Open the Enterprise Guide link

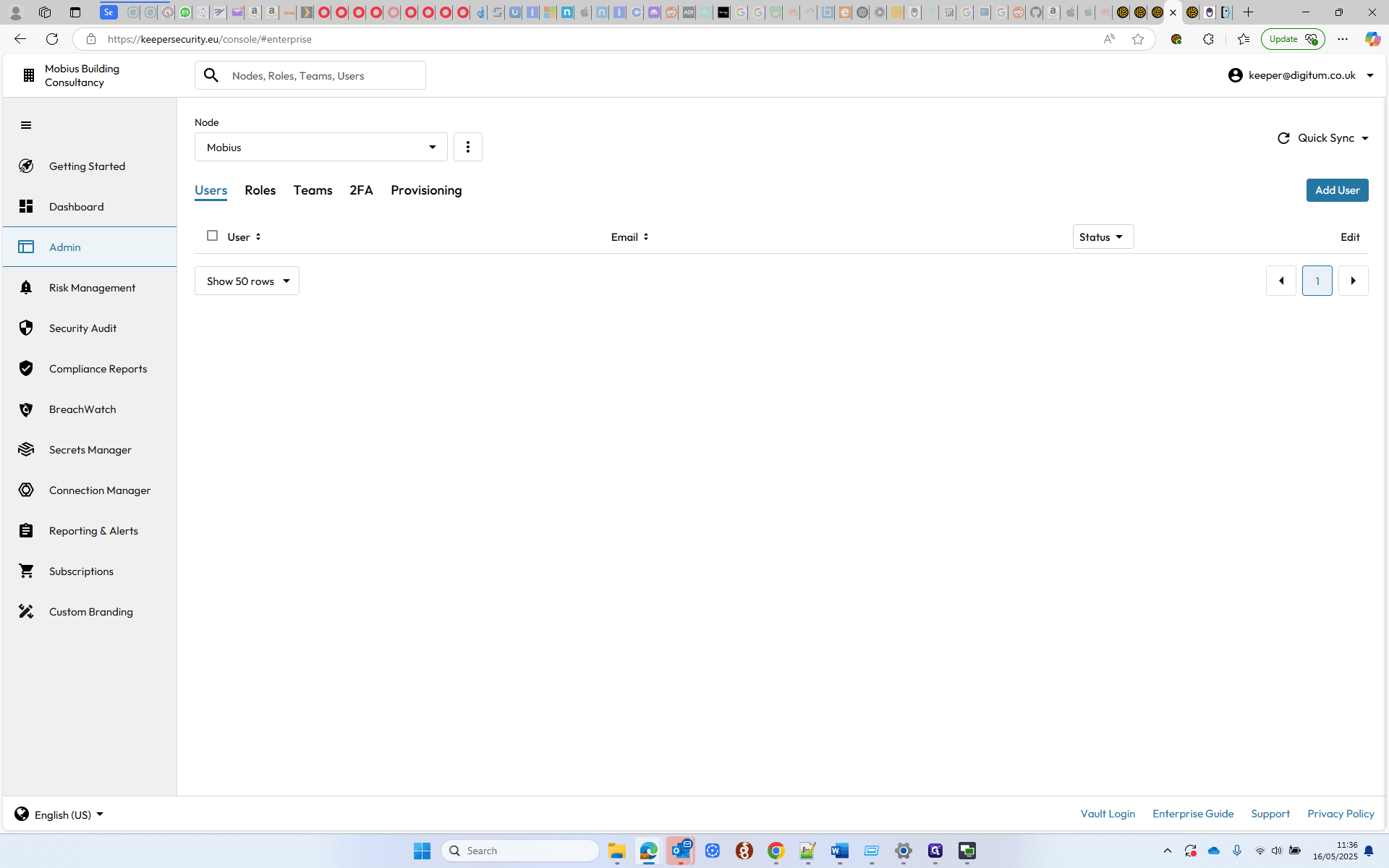click(1193, 814)
